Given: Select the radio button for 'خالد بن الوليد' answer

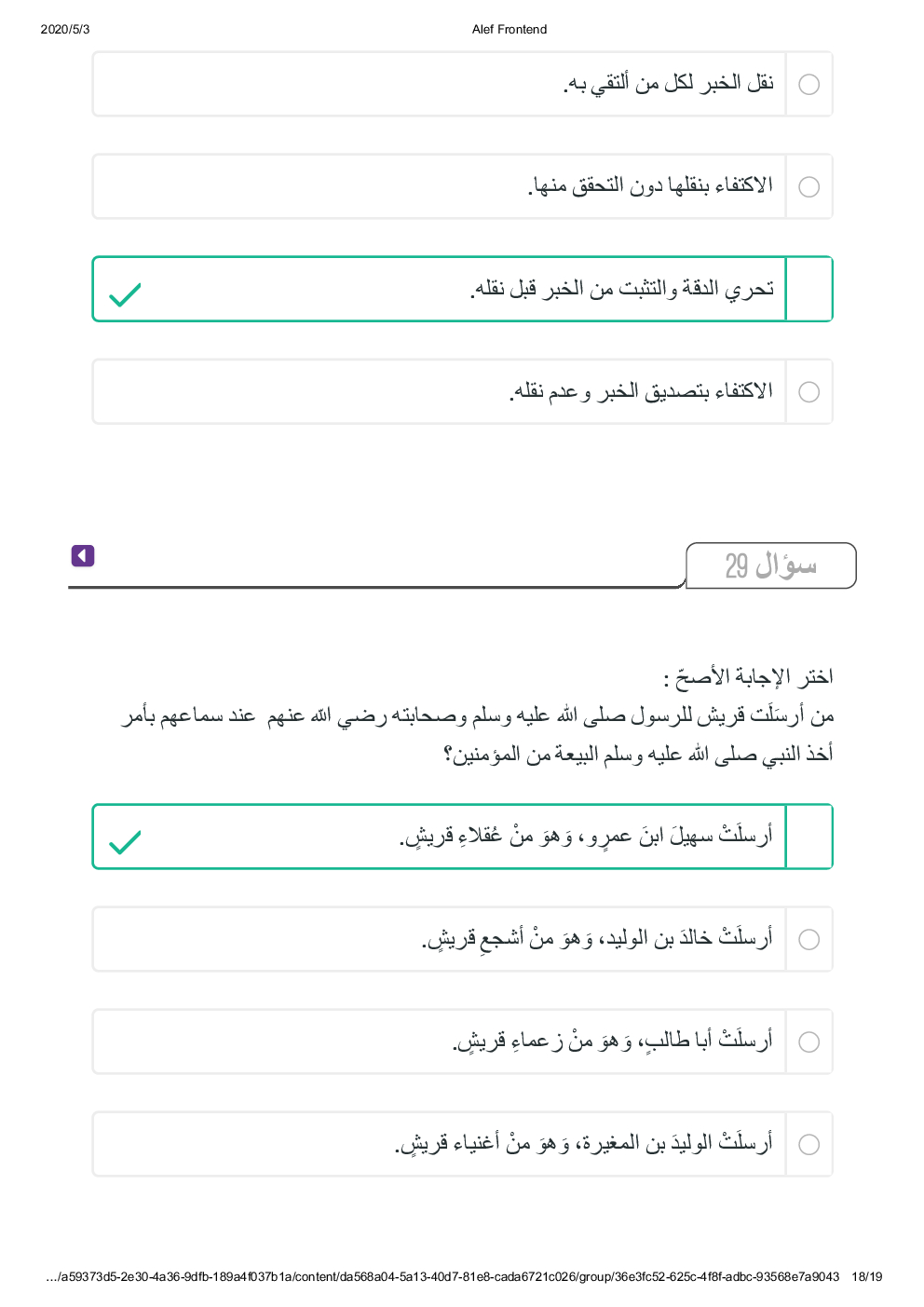Looking at the screenshot, I should coord(809,940).
